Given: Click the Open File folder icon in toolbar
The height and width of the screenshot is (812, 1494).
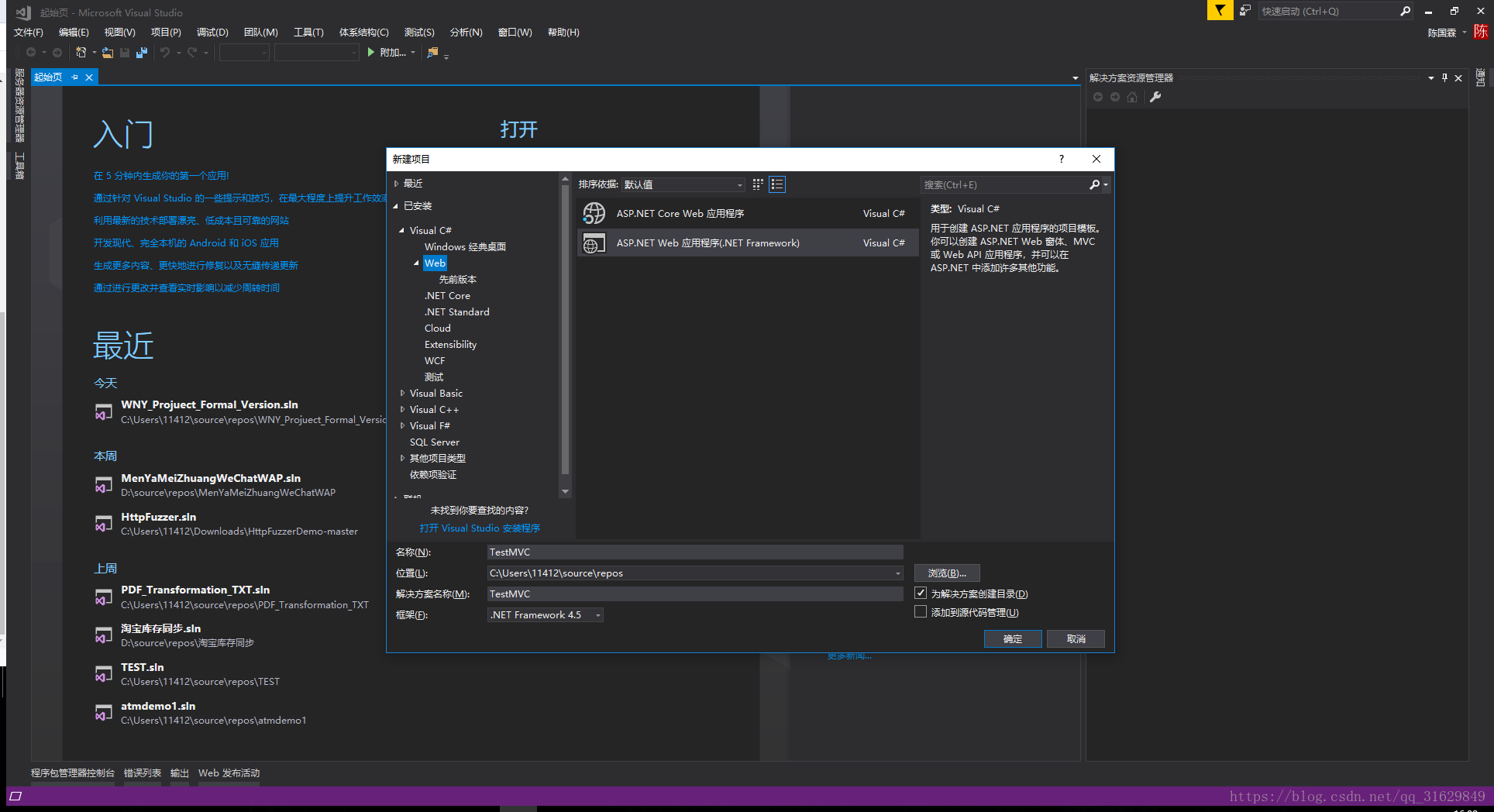Looking at the screenshot, I should [x=108, y=52].
